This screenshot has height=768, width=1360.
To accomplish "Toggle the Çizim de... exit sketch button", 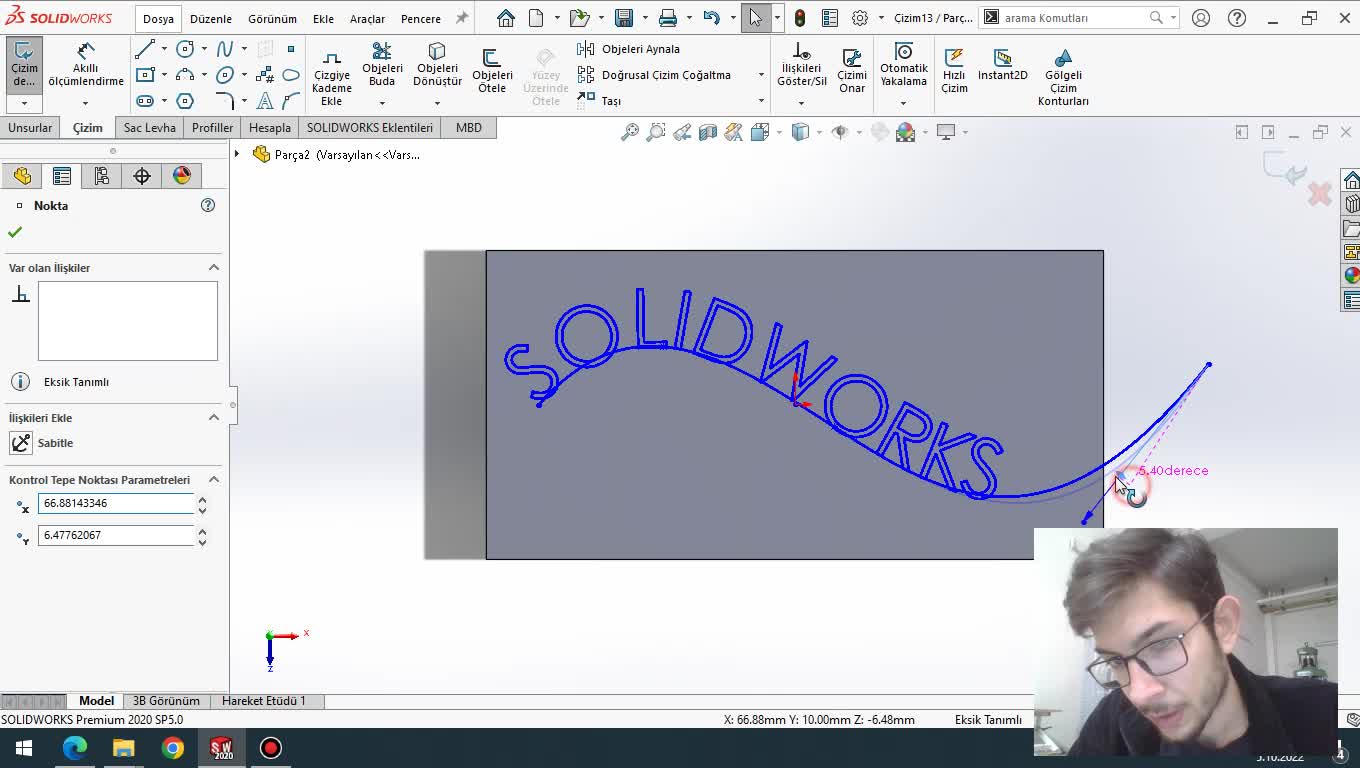I will [24, 65].
